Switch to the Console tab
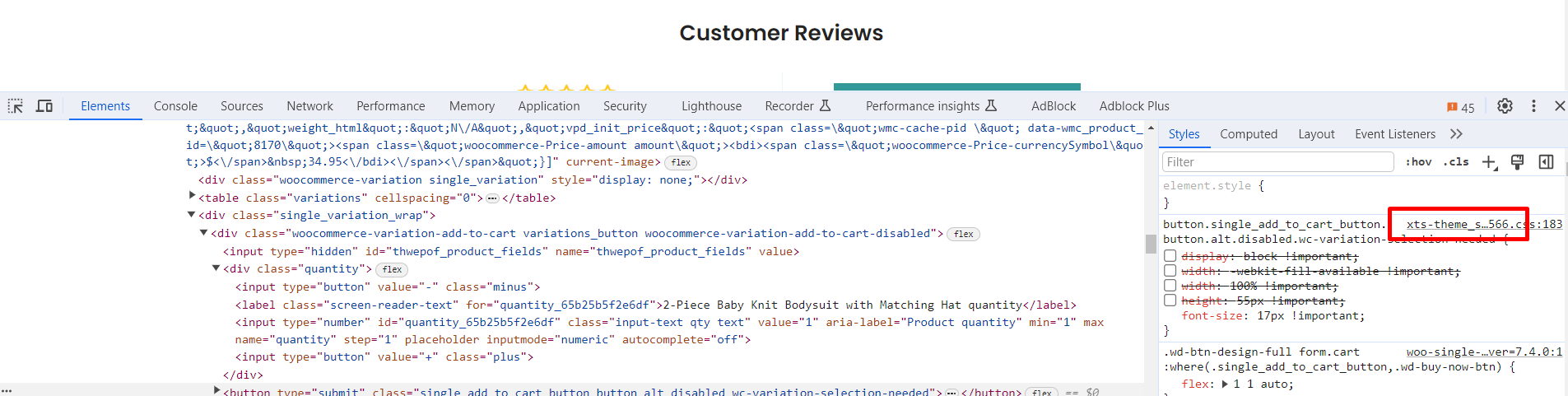This screenshot has width=1568, height=396. [x=175, y=106]
